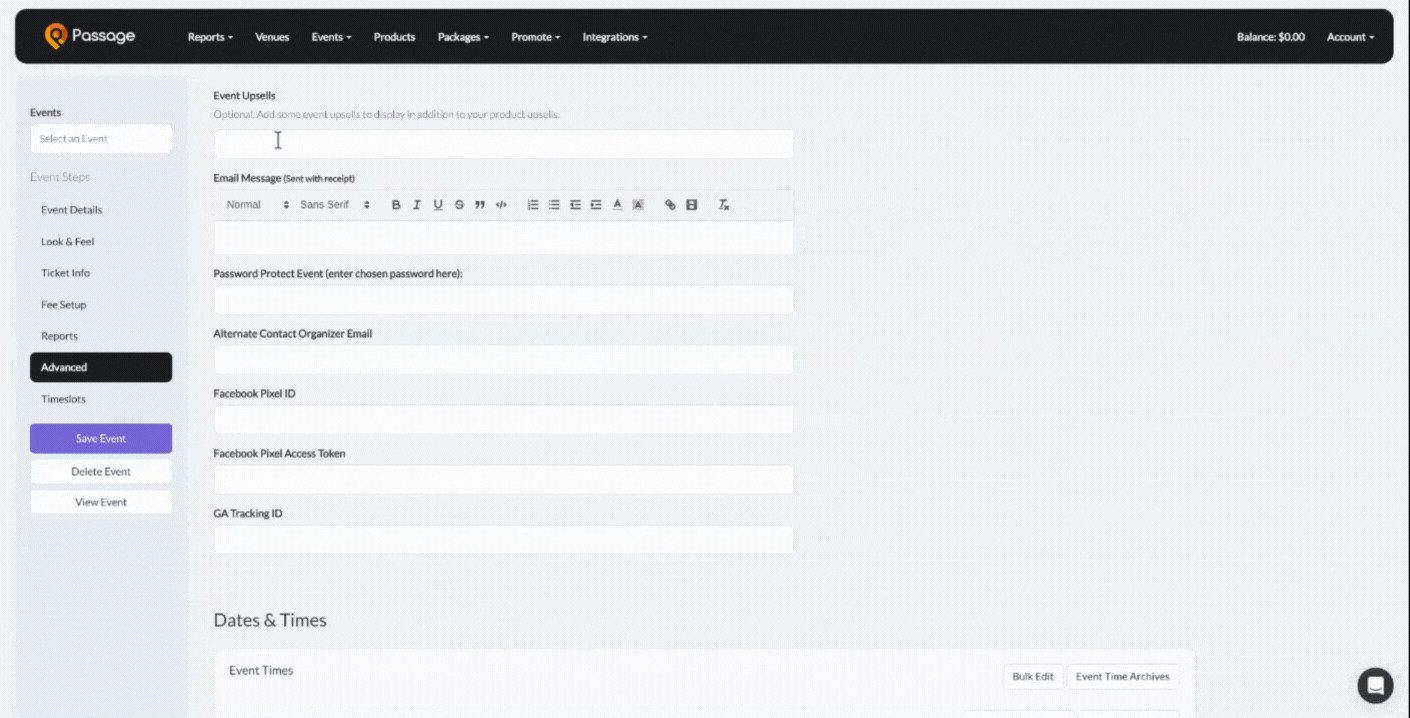
Task: Apply ordered numbered list formatting
Action: point(533,205)
